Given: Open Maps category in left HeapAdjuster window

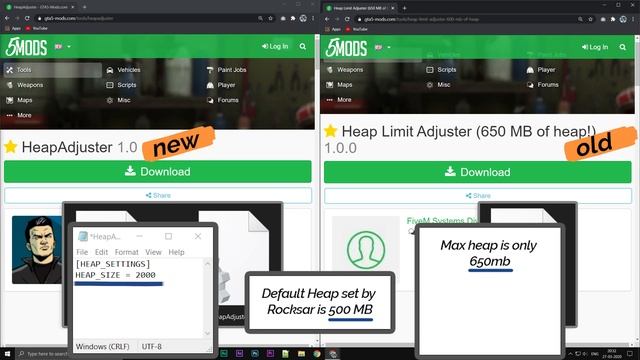Looking at the screenshot, I should point(19,100).
